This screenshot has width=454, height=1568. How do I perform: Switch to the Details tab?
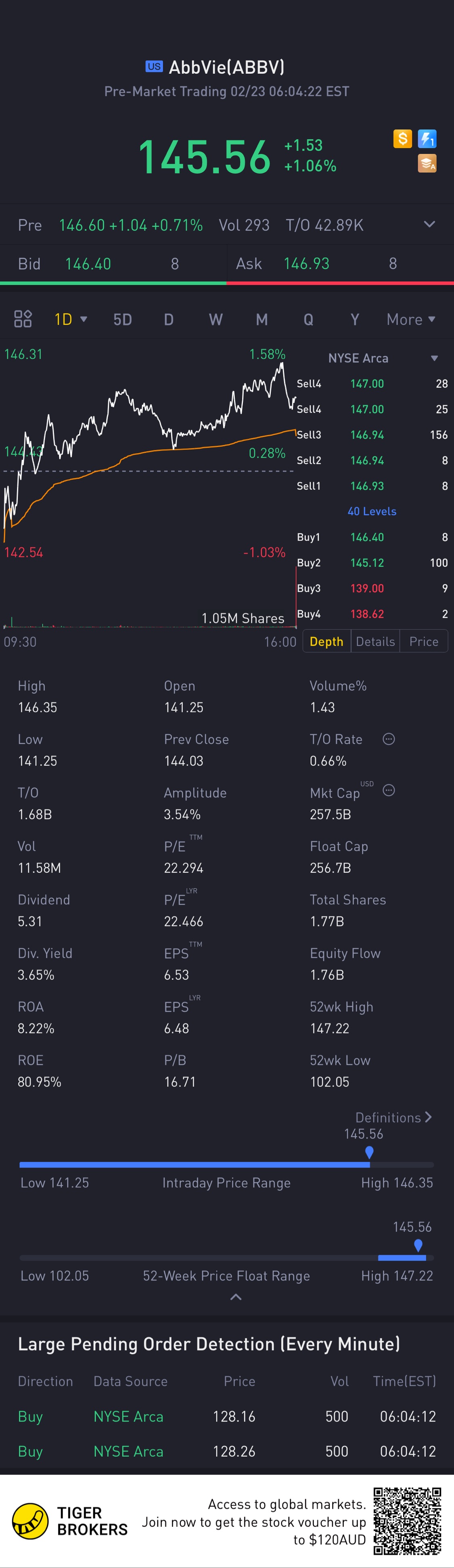(x=375, y=641)
